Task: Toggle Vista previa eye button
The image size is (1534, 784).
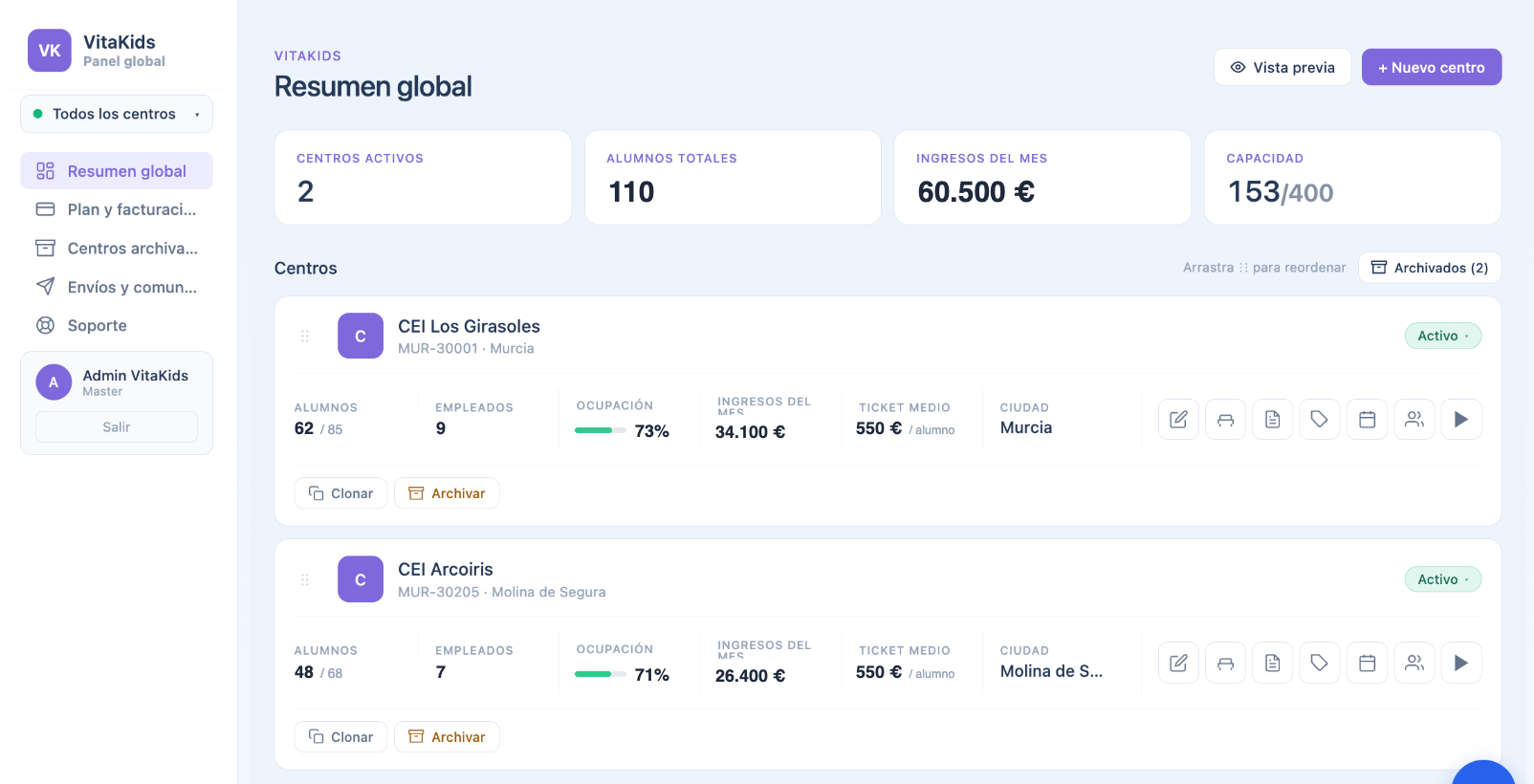Action: tap(1282, 67)
